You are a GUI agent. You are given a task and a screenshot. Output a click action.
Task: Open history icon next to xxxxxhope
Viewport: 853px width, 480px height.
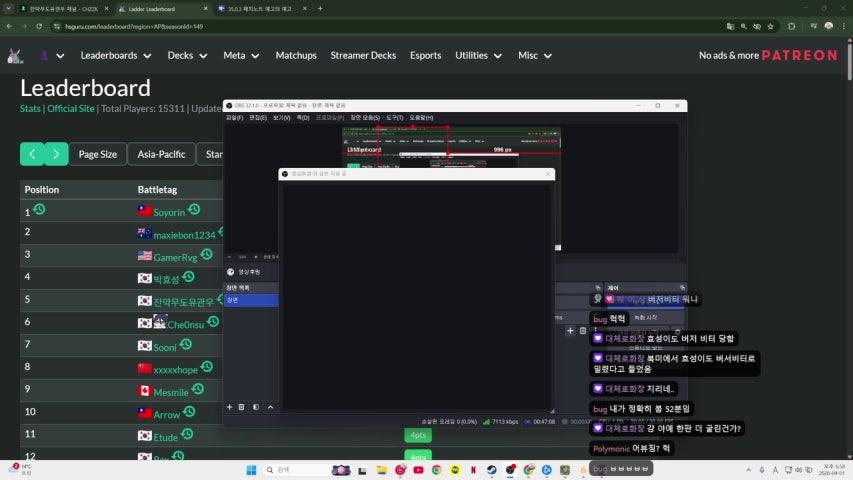pyautogui.click(x=207, y=367)
